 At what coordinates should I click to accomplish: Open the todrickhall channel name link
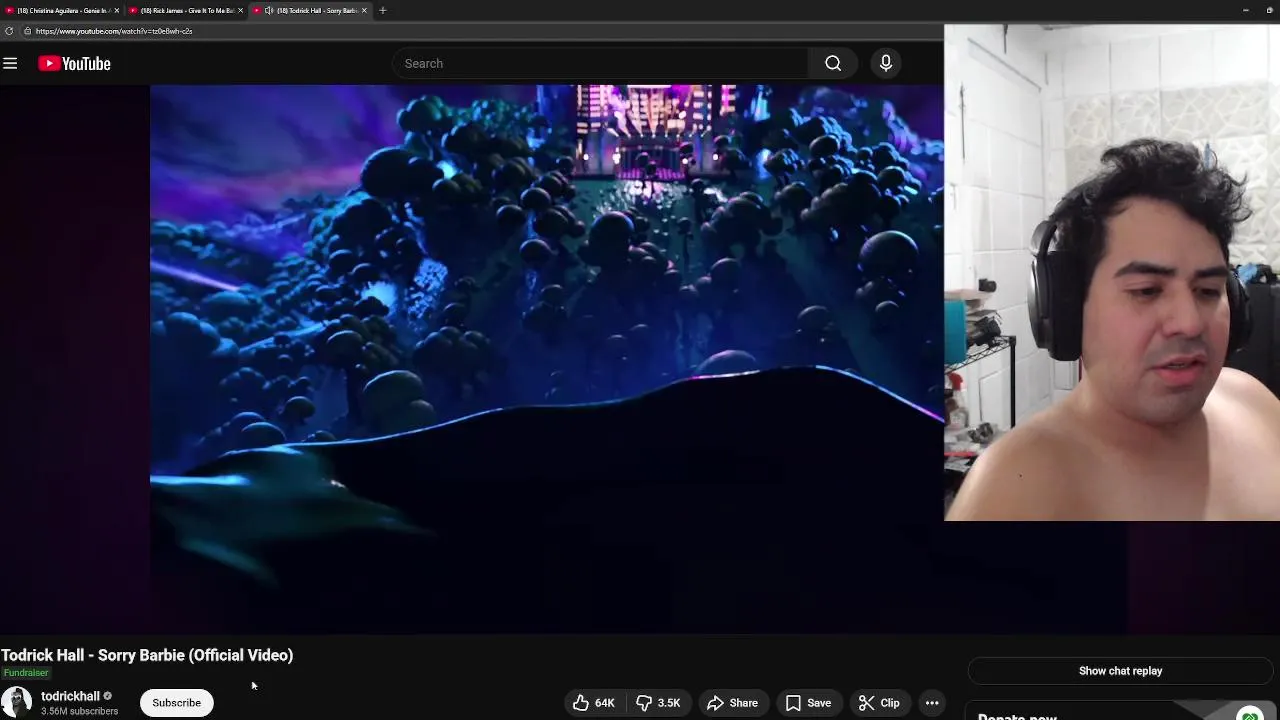(x=70, y=696)
